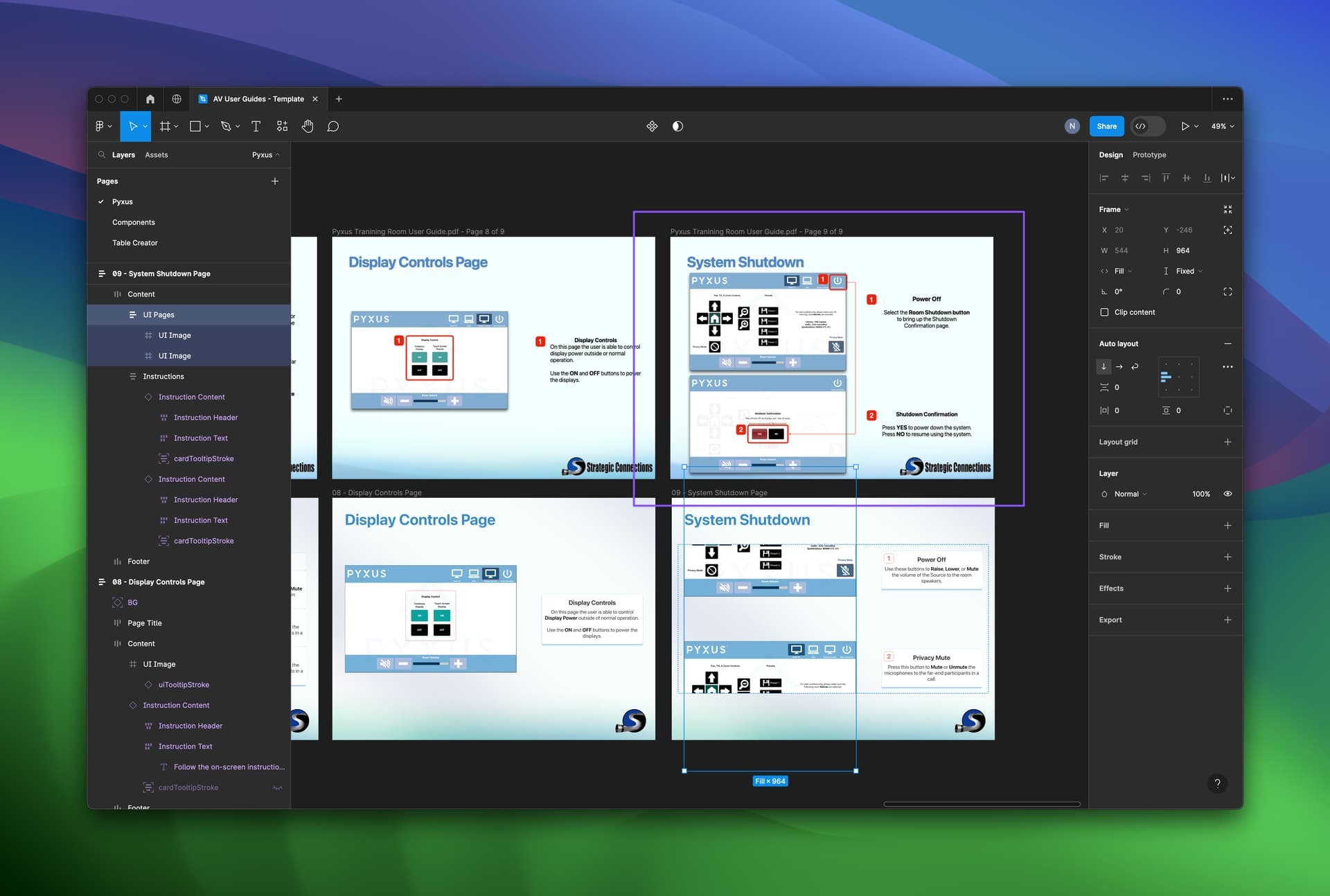Click align horizontal centers icon

tap(1125, 178)
